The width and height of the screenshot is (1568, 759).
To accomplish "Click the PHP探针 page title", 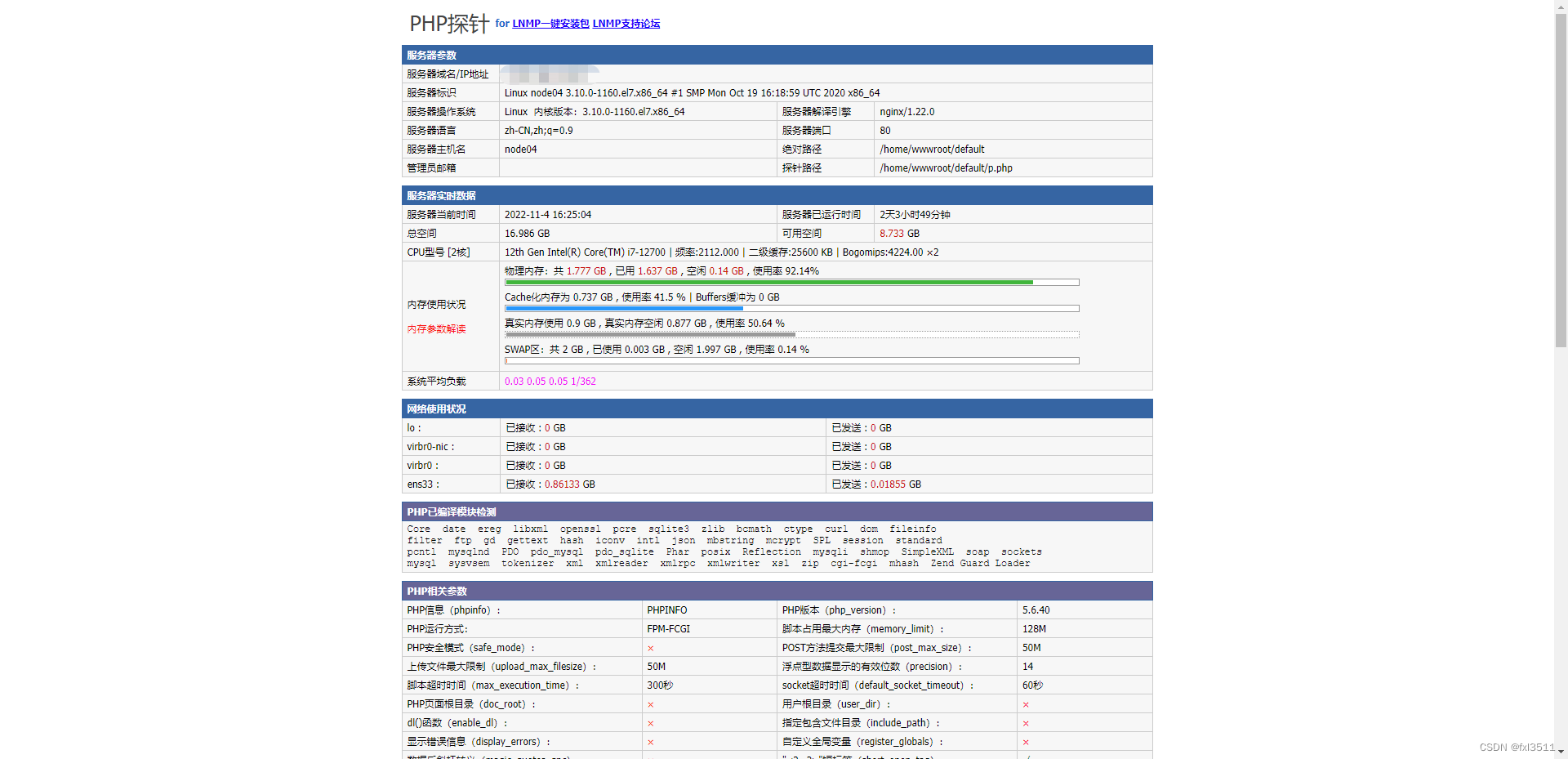I will point(449,24).
